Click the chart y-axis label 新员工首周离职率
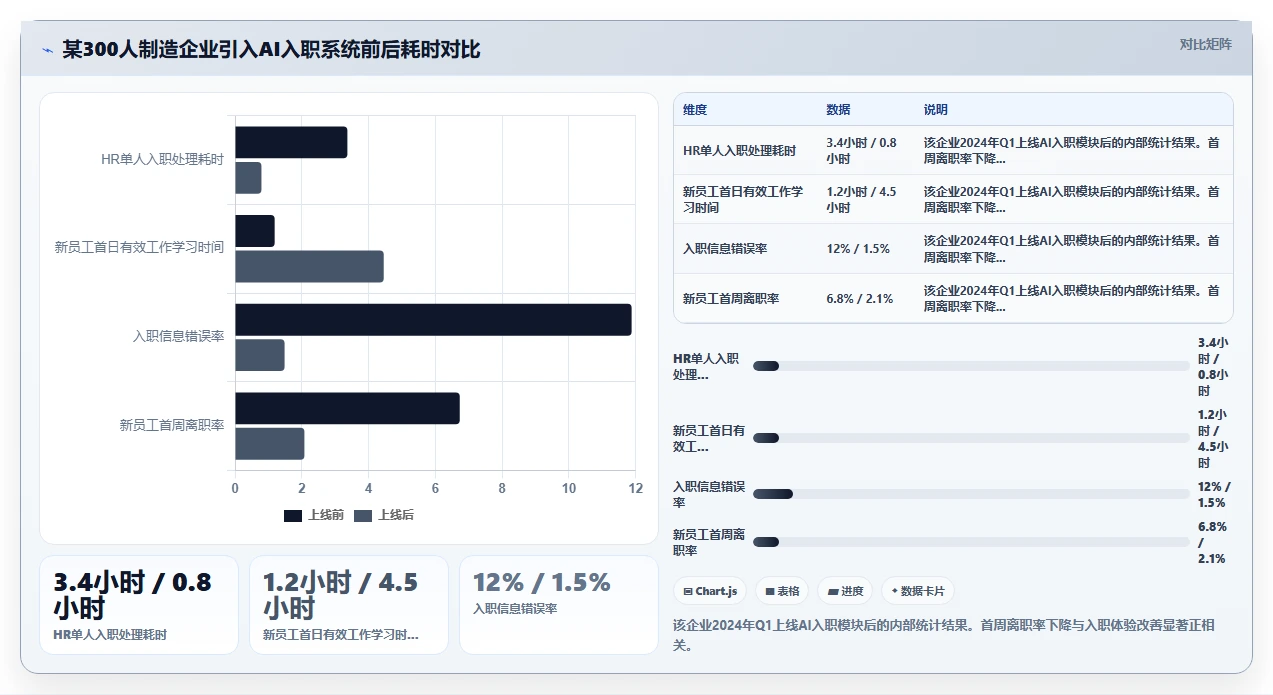The width and height of the screenshot is (1273, 695). pos(172,425)
